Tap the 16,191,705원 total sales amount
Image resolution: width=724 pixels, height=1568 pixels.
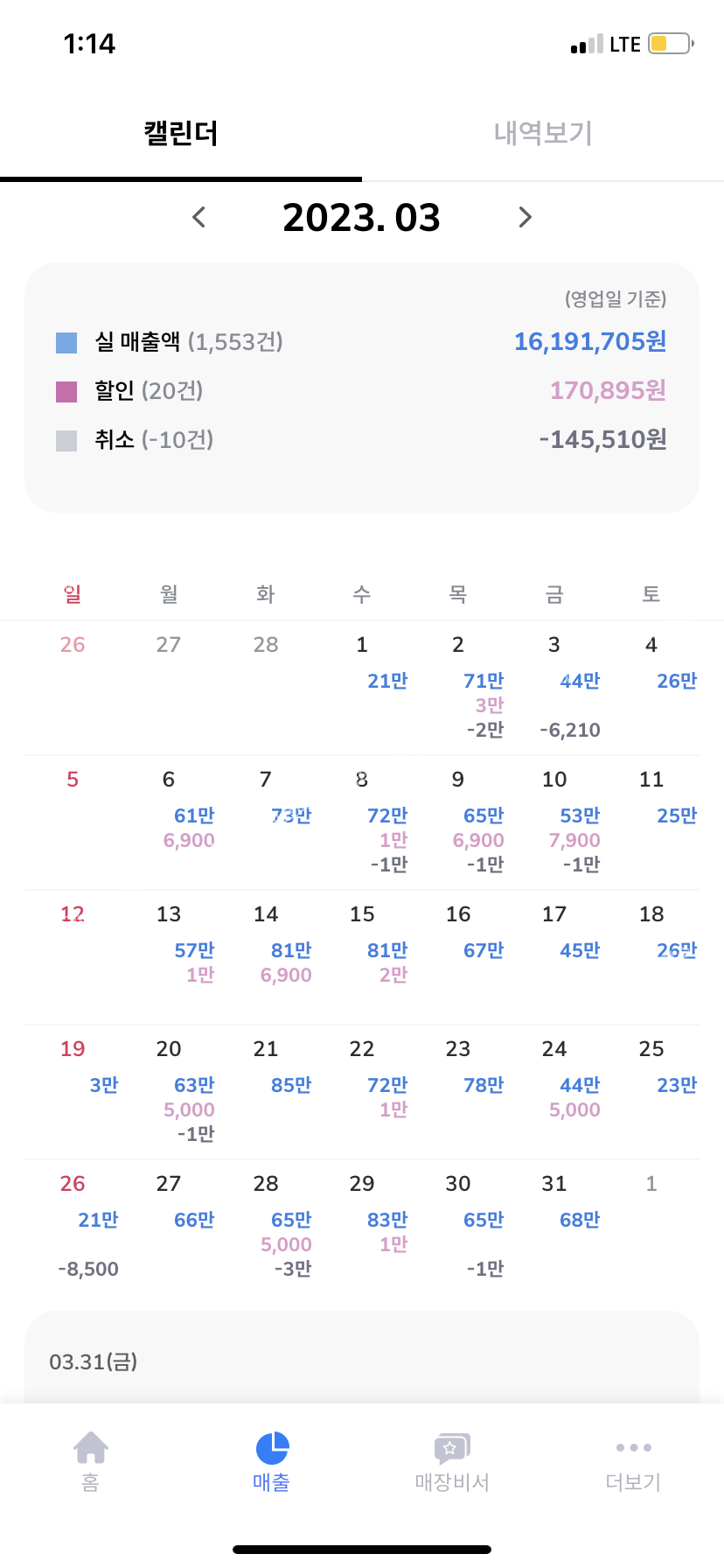coord(589,341)
